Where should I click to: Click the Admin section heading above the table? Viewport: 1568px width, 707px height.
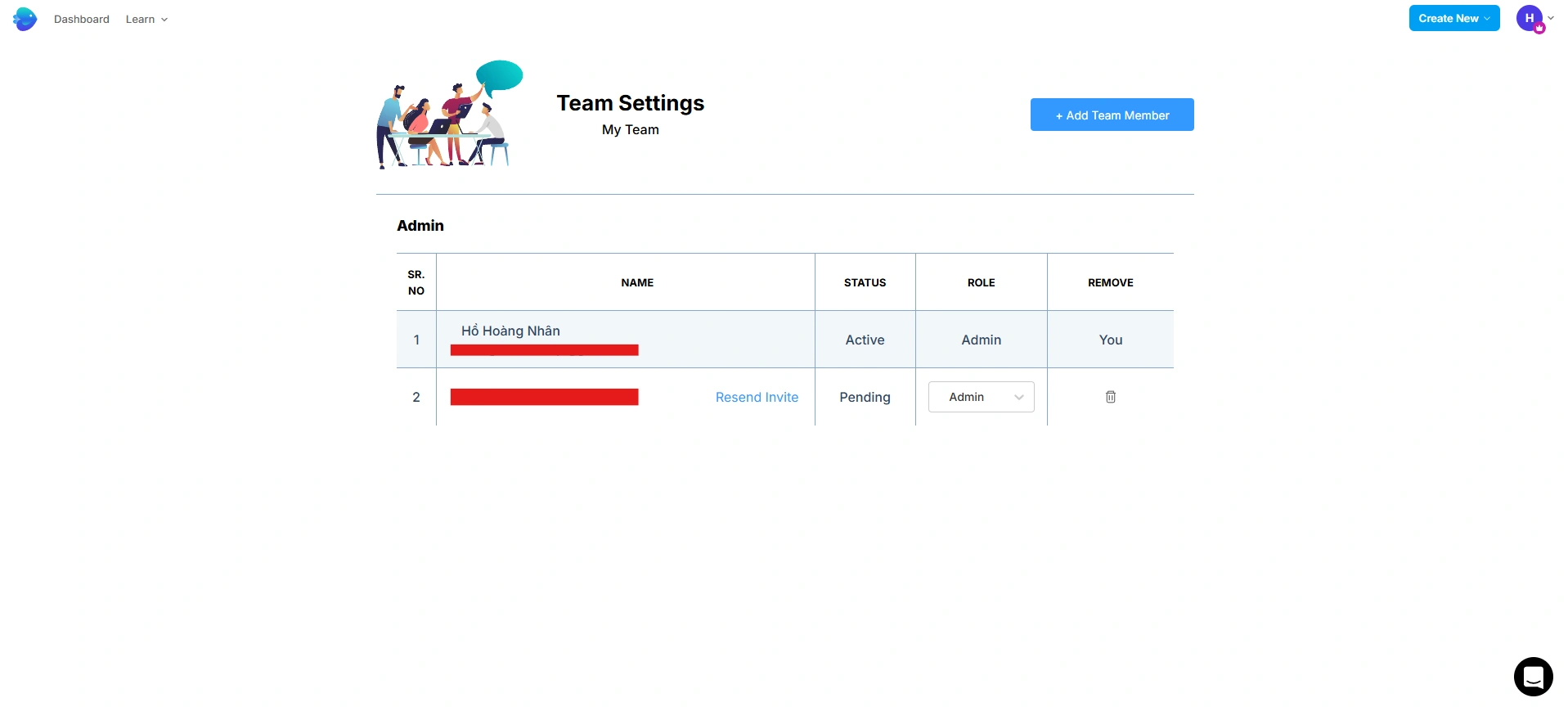[x=420, y=226]
